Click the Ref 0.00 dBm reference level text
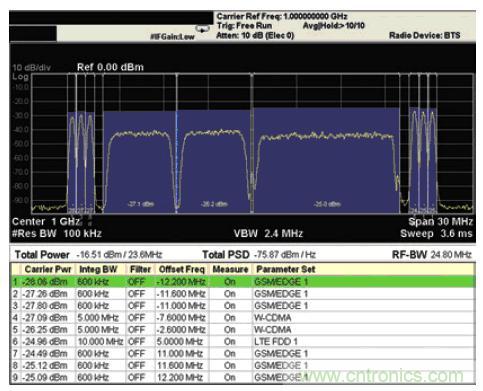 point(110,67)
